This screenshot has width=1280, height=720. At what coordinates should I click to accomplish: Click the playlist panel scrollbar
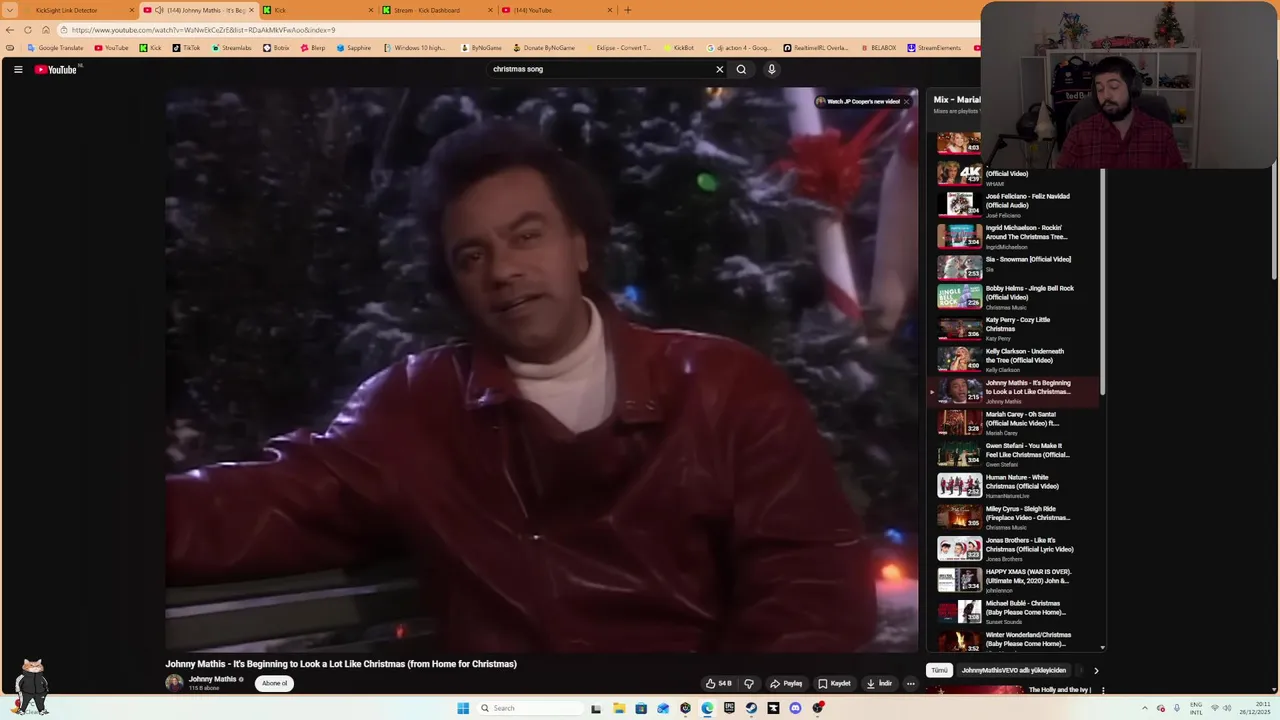click(1102, 280)
